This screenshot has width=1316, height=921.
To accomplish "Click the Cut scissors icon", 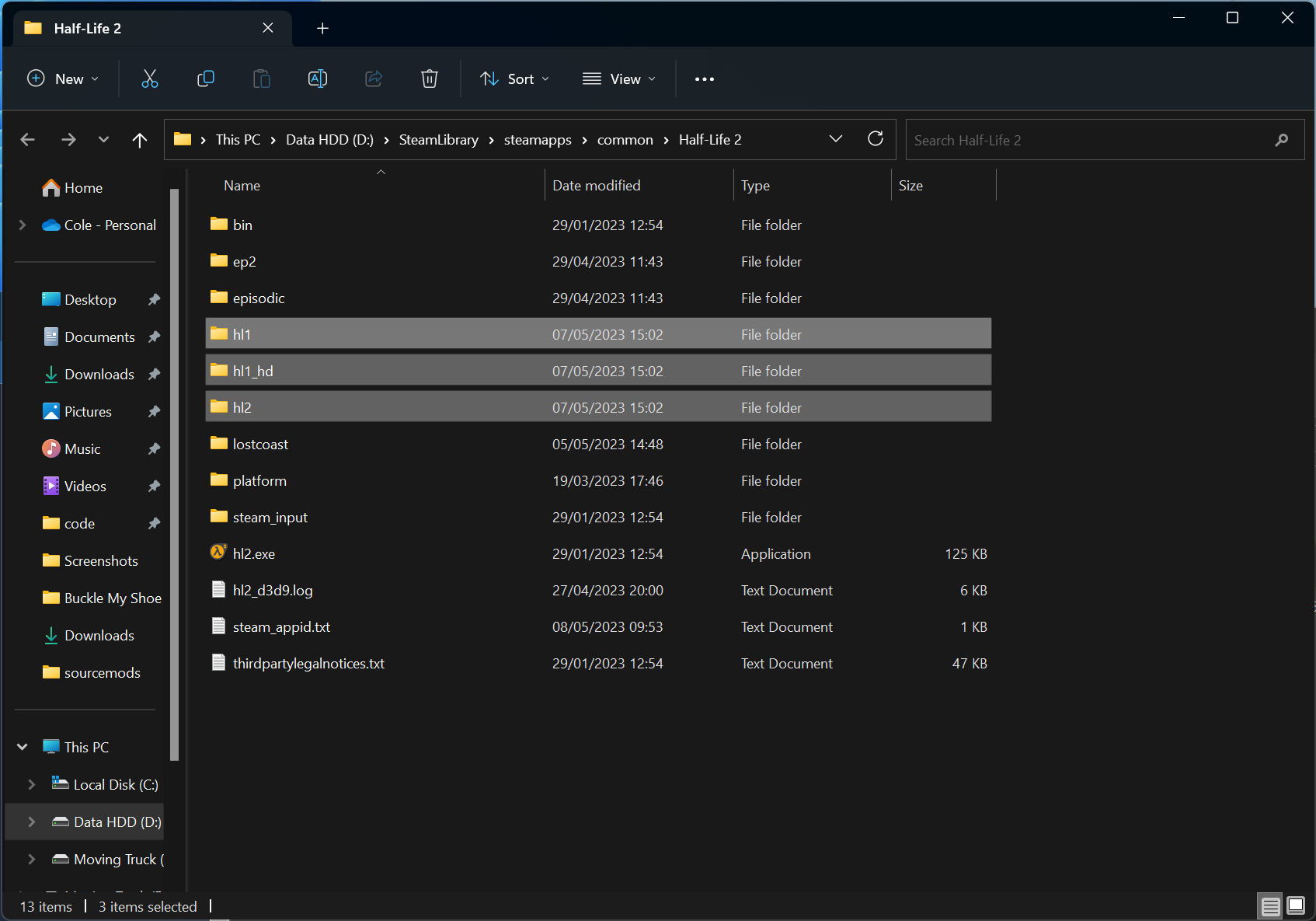I will (x=150, y=78).
